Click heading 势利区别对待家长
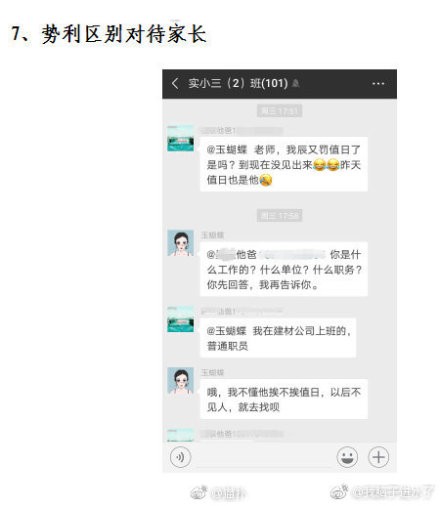The height and width of the screenshot is (506, 440). tap(124, 34)
